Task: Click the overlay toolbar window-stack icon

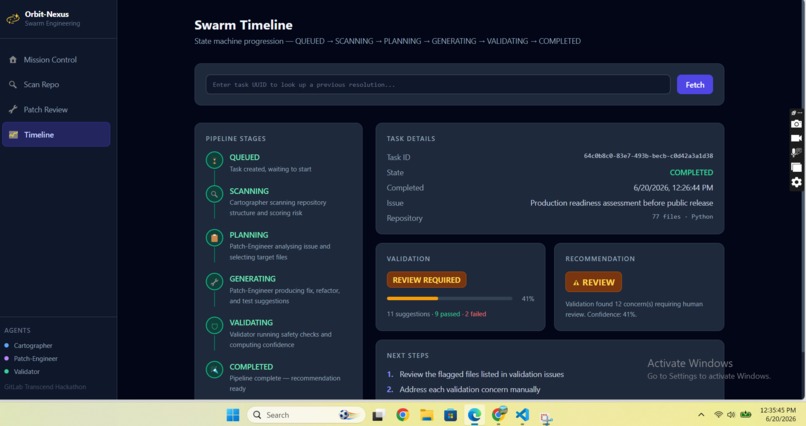Action: pos(796,167)
